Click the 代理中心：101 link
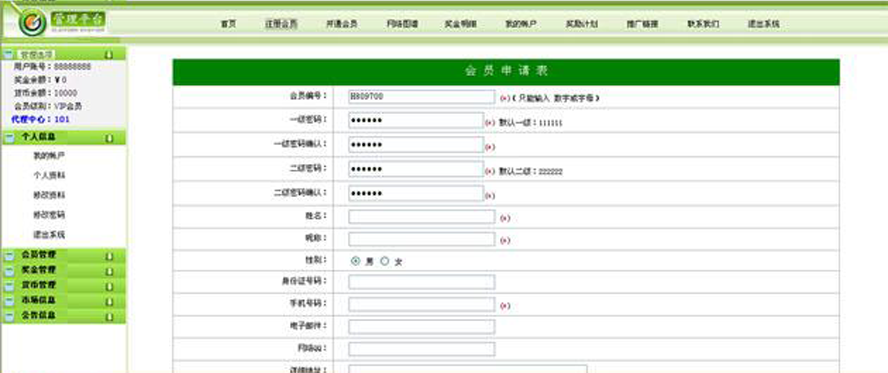This screenshot has height=373, width=888. 40,119
